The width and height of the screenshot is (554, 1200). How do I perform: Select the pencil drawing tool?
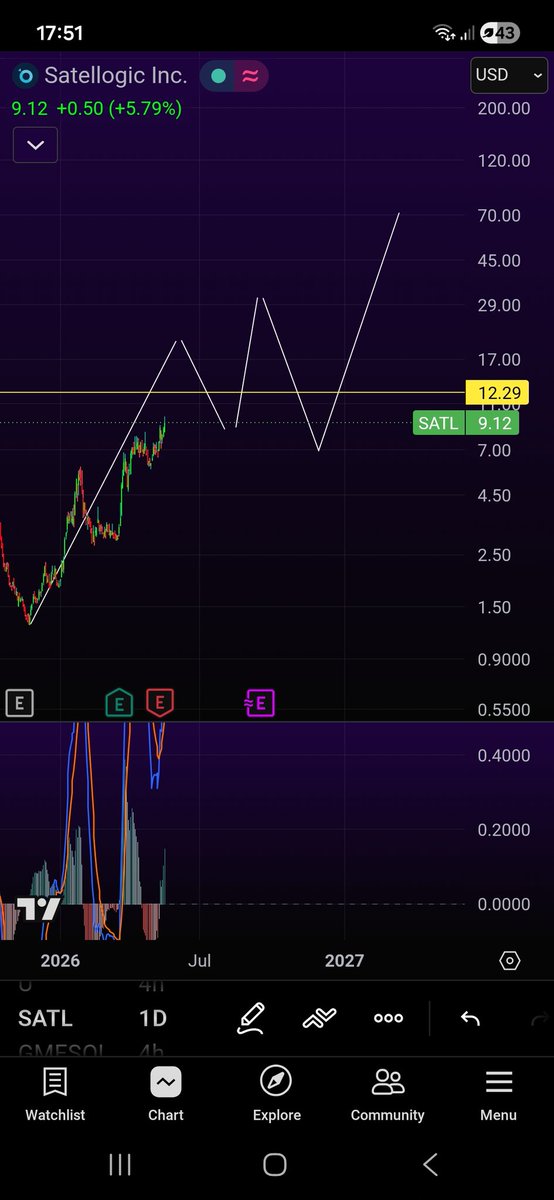[251, 1018]
